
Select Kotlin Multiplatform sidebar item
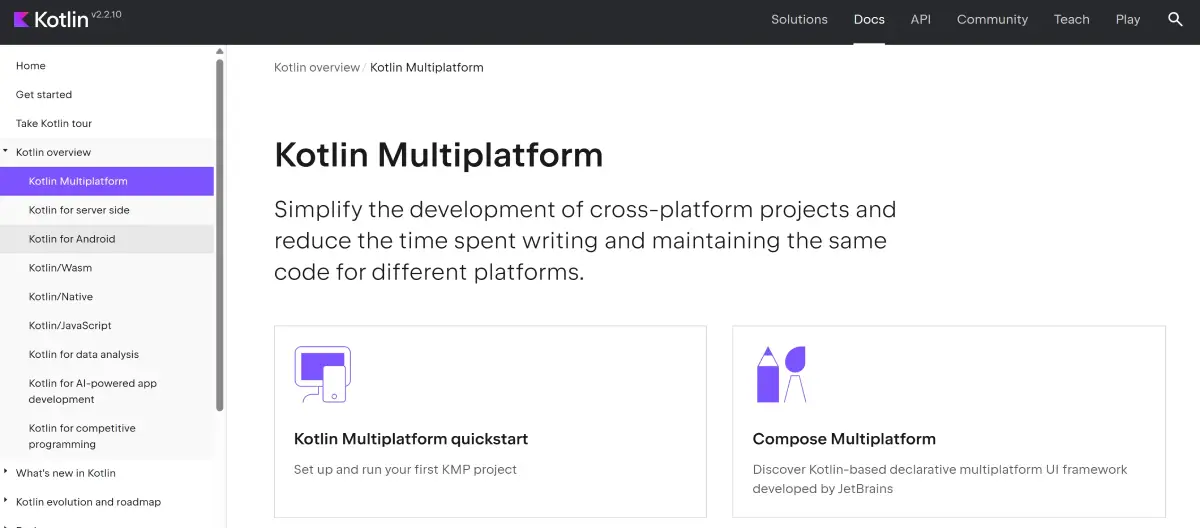pos(107,181)
